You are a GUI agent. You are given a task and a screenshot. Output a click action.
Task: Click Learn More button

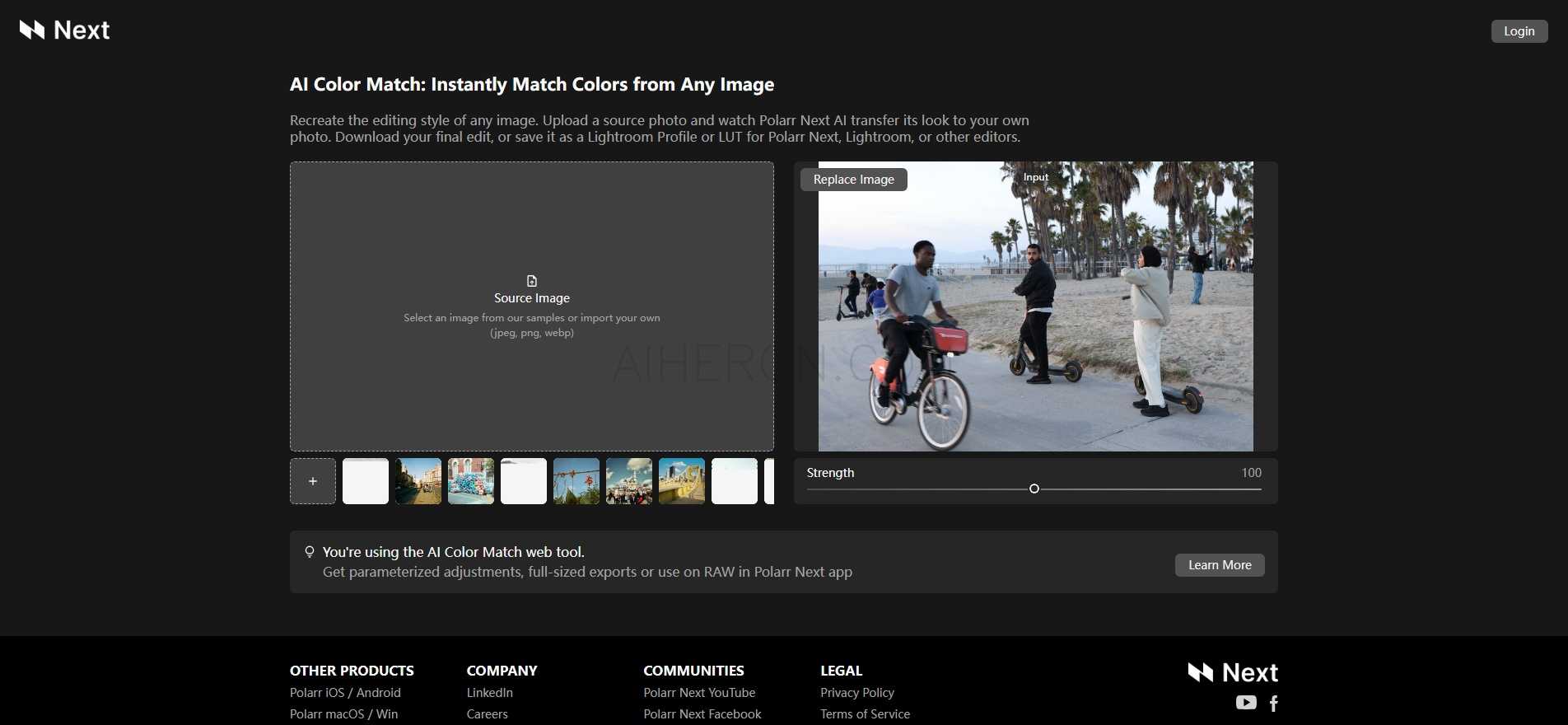[x=1220, y=565]
